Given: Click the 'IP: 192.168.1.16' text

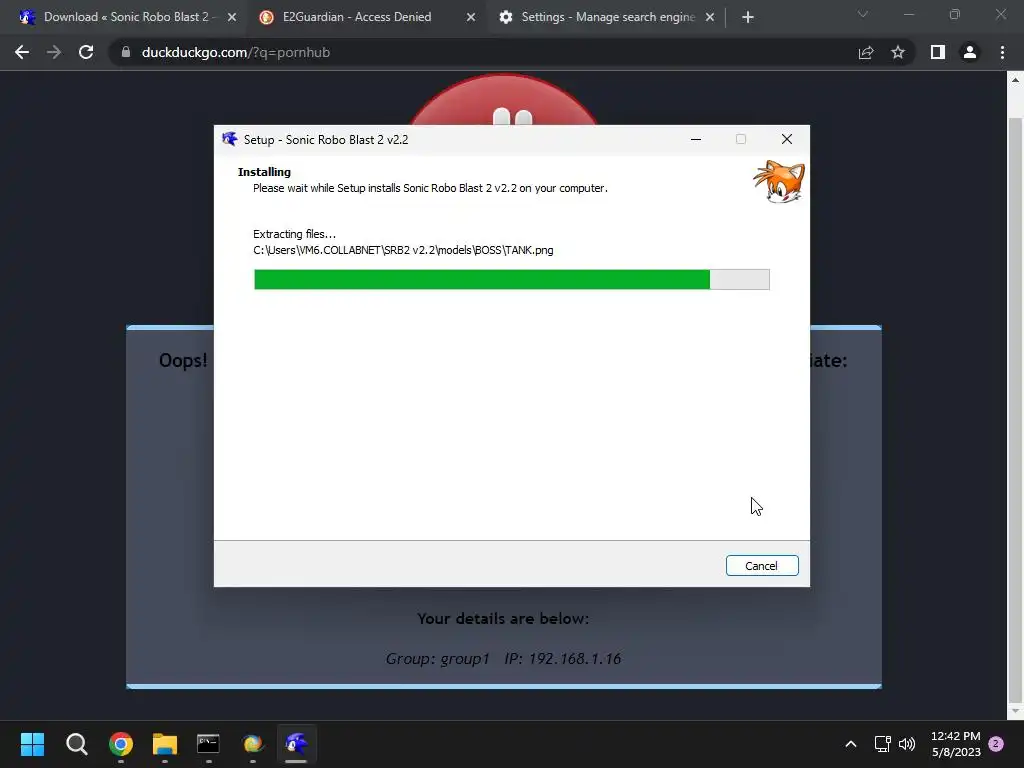Looking at the screenshot, I should coord(562,658).
